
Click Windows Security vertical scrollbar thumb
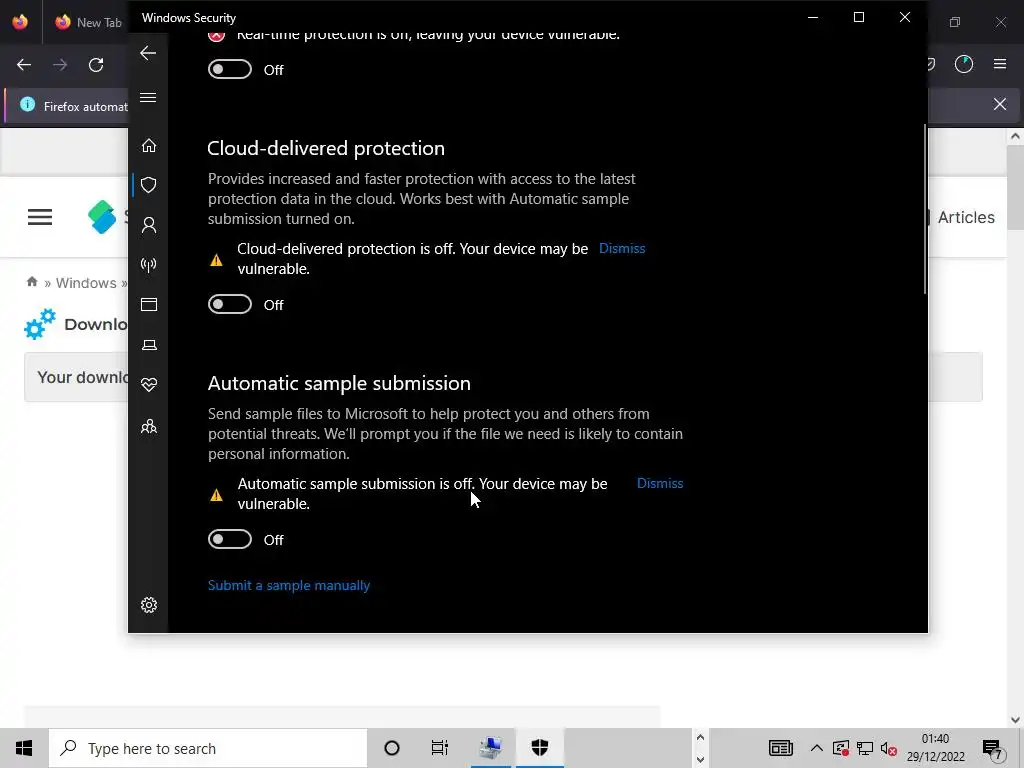(x=925, y=209)
